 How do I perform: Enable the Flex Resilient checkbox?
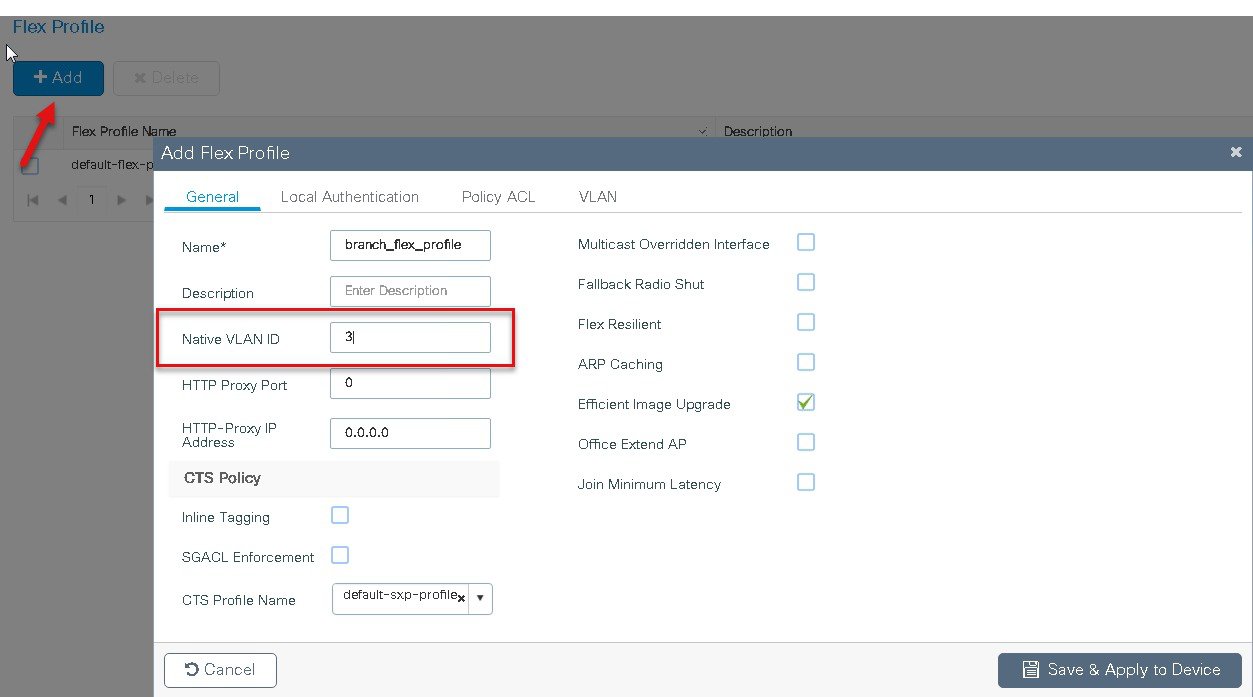tap(806, 322)
